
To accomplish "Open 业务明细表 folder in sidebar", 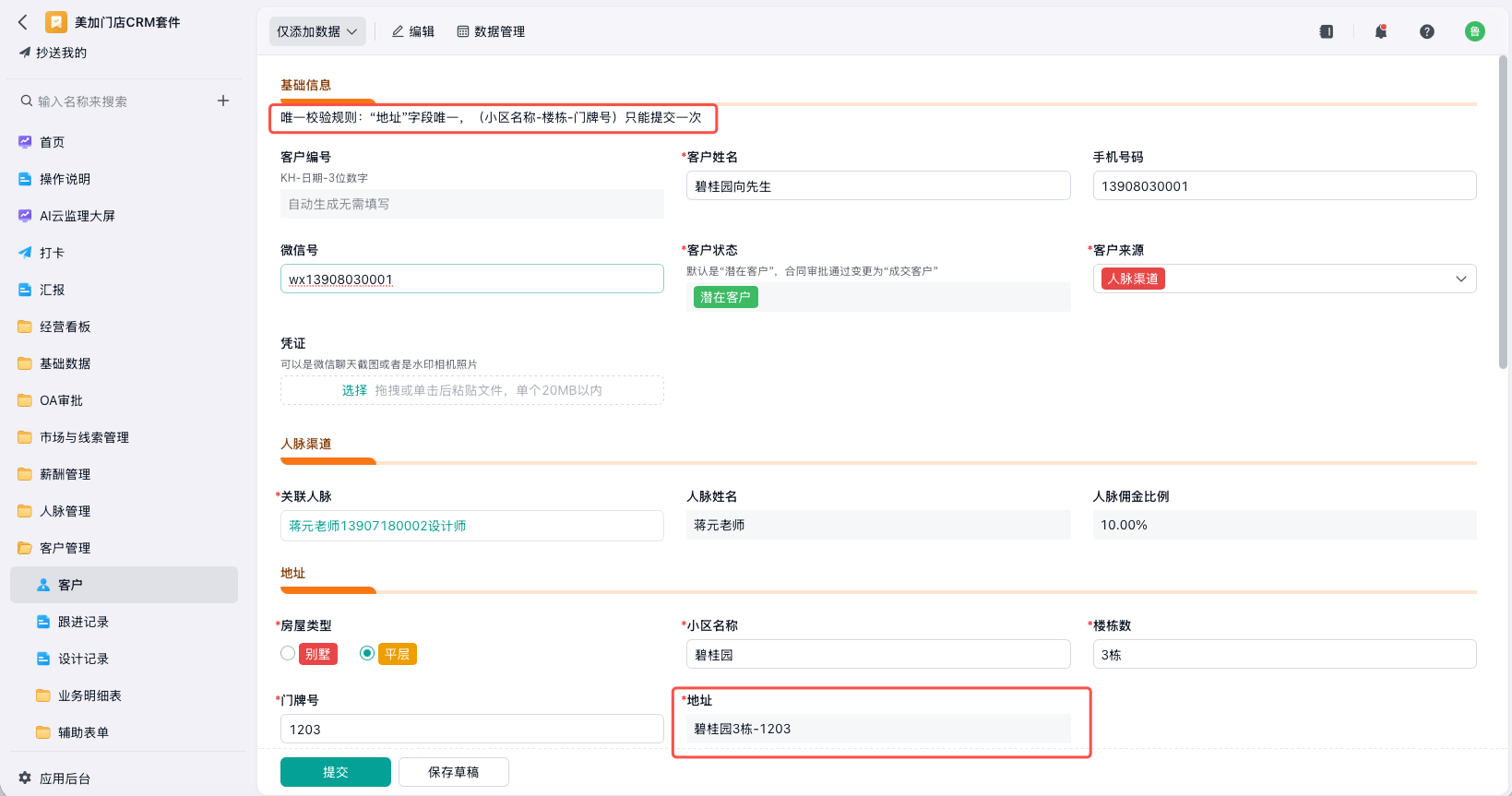I will pyautogui.click(x=124, y=695).
